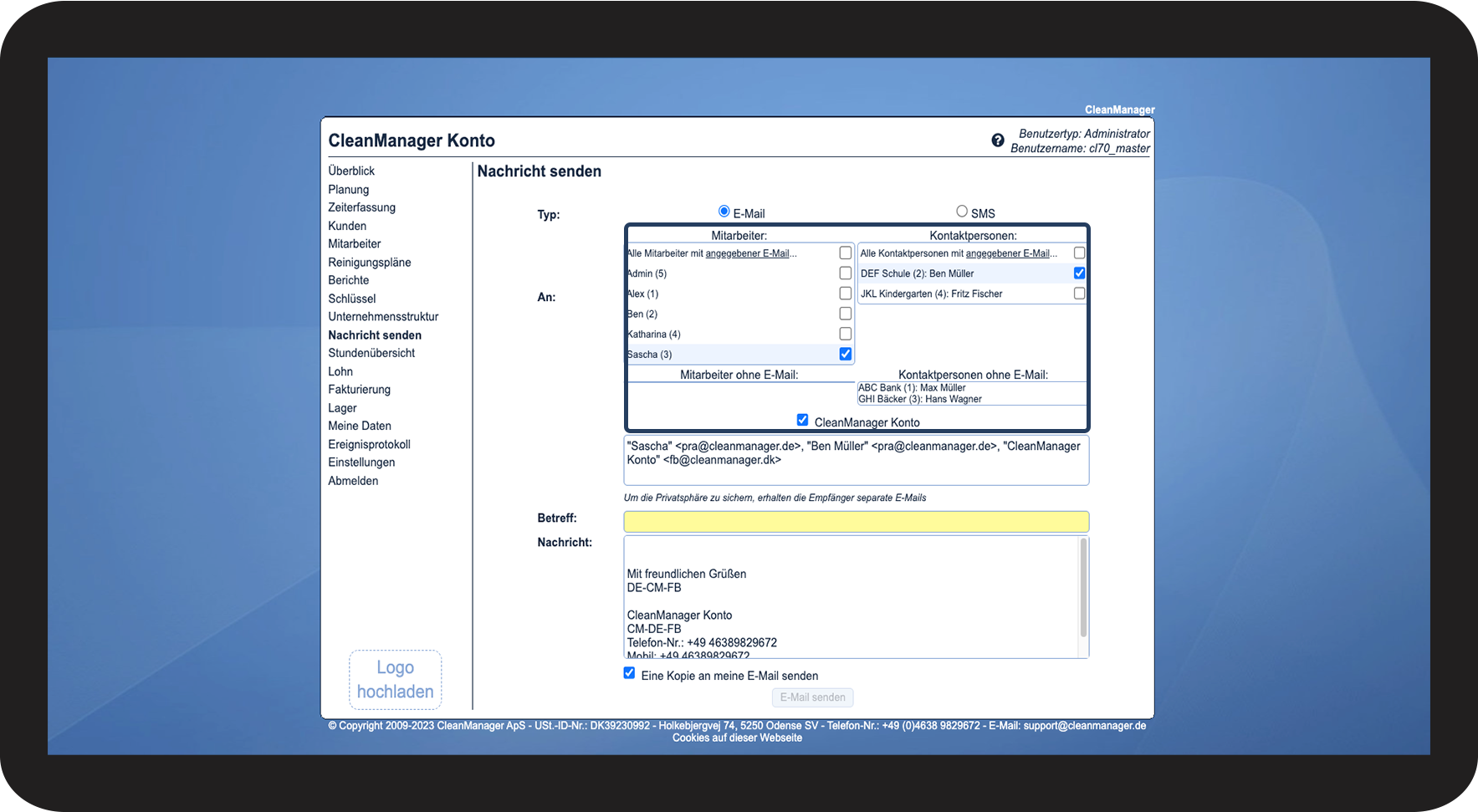Click into the Betreff subject field
This screenshot has height=812, width=1478.
click(x=857, y=522)
